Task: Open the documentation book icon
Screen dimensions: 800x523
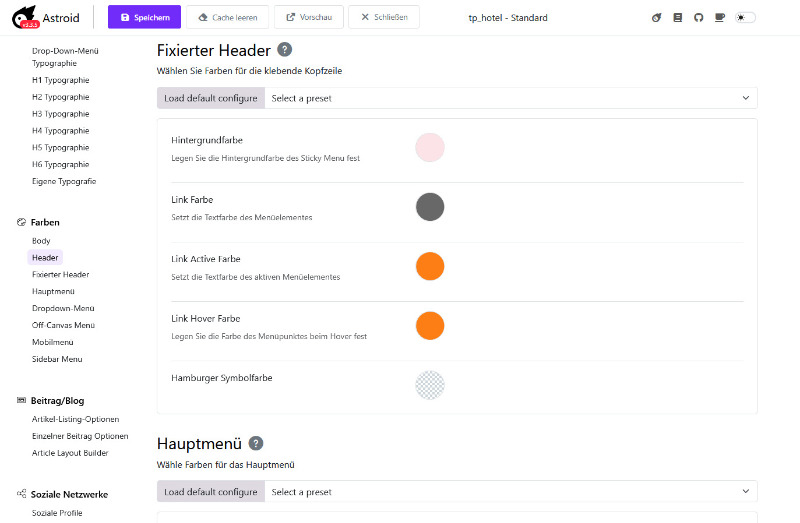Action: (x=678, y=18)
